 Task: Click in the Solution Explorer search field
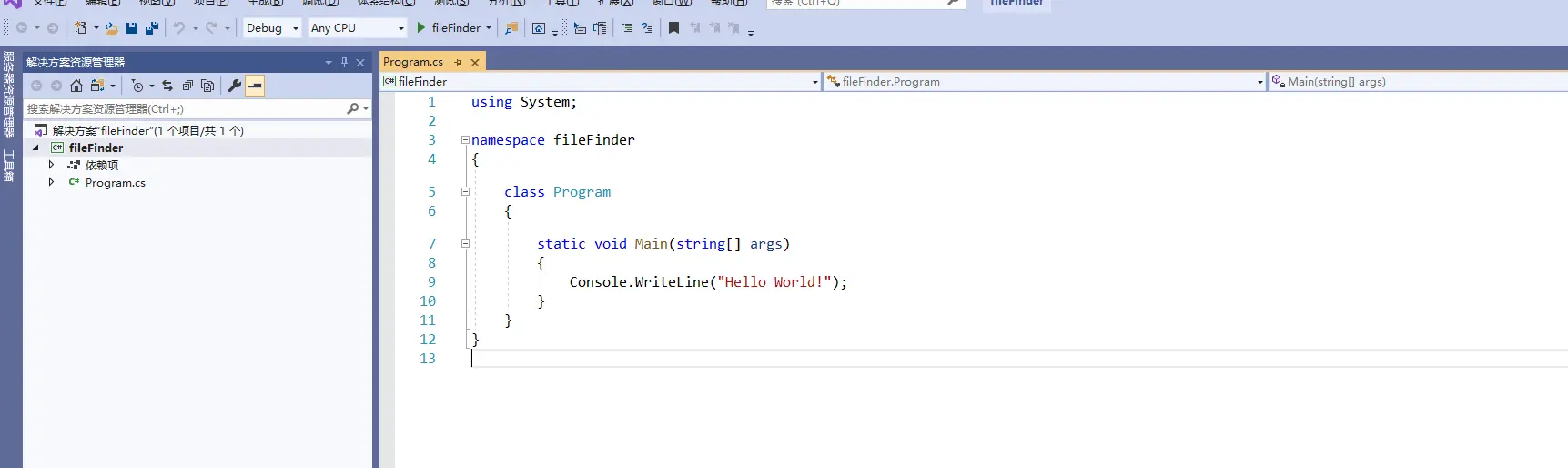(x=184, y=108)
